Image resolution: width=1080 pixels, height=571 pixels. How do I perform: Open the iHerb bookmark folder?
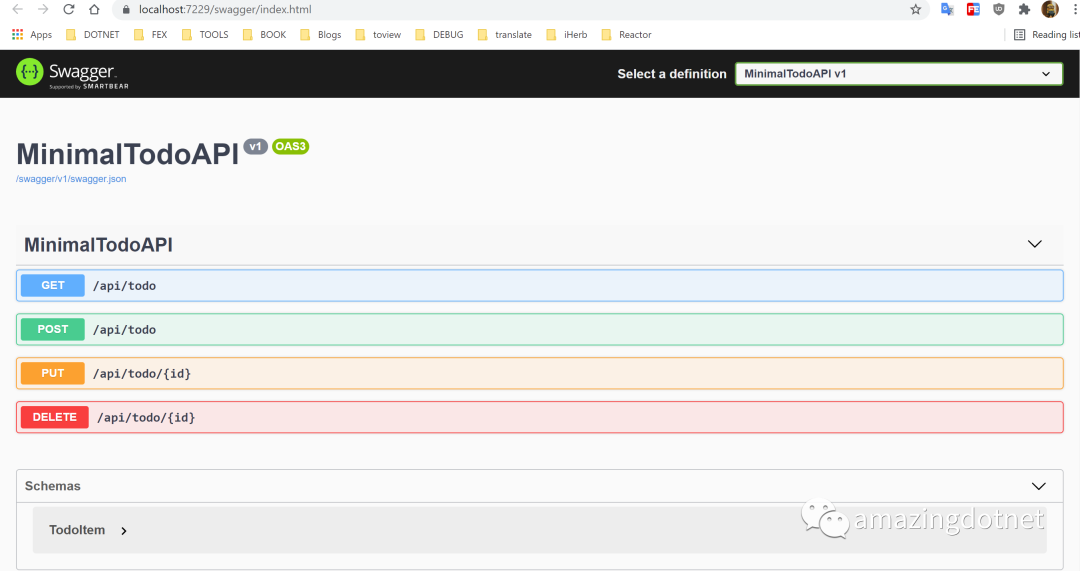coord(566,34)
